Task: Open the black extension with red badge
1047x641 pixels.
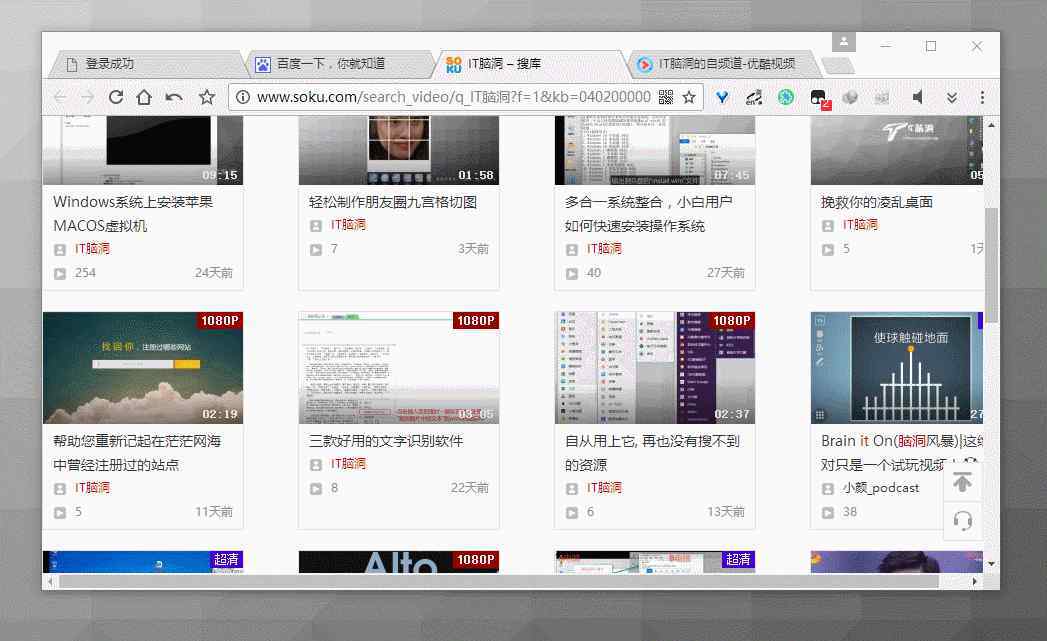Action: 820,99
